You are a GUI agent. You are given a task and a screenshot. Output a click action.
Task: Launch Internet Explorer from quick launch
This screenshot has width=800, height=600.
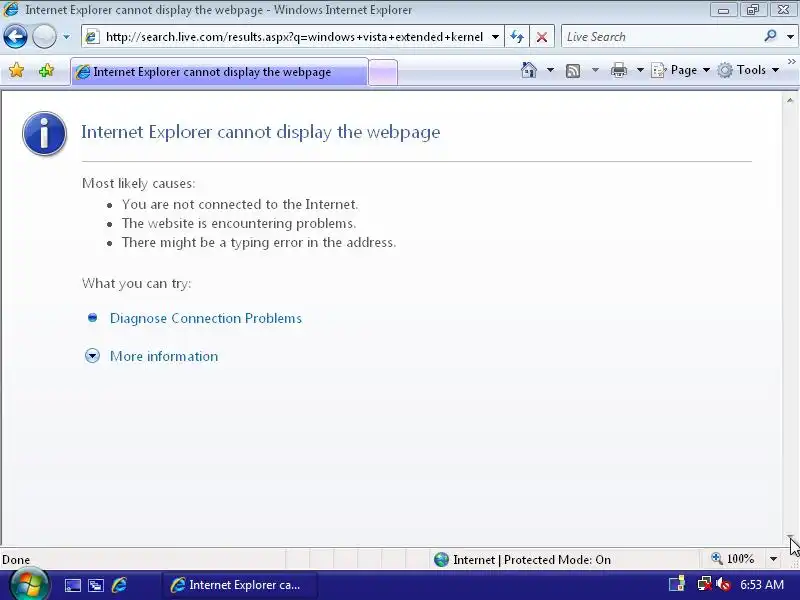point(119,585)
